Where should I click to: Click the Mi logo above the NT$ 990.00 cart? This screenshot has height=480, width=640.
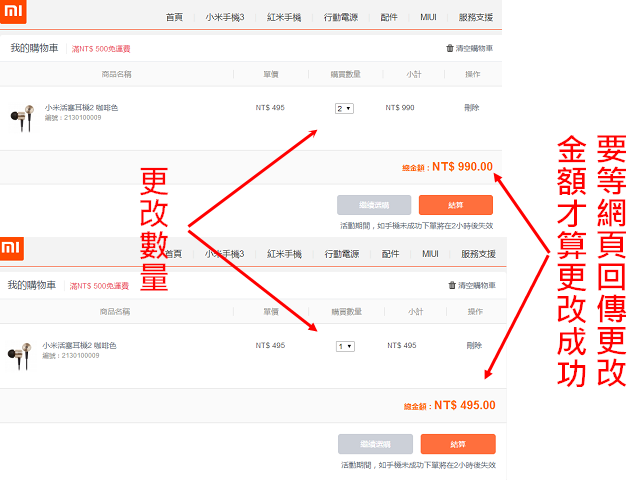13,11
